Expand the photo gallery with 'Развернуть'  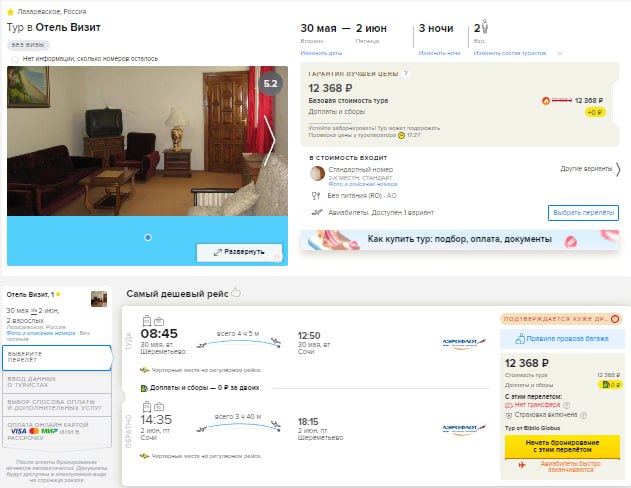[x=239, y=252]
